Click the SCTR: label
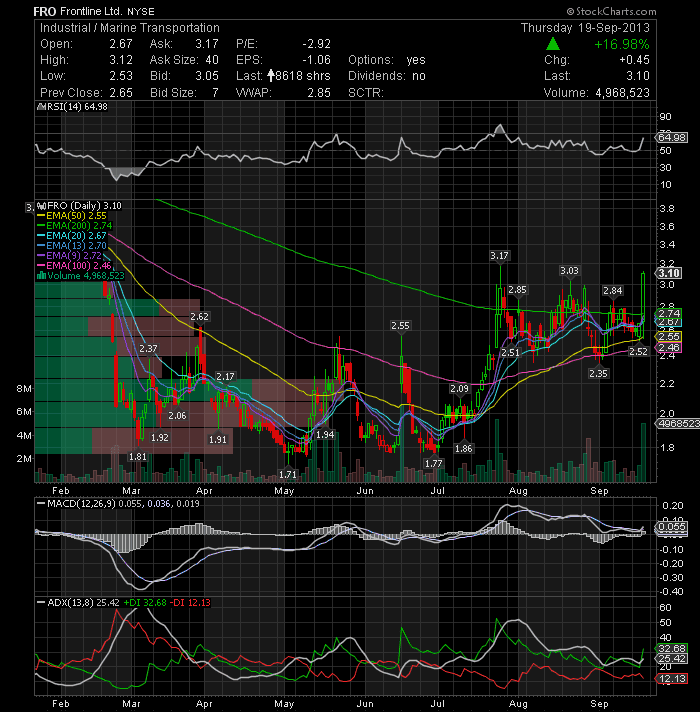Viewport: 700px width, 712px height. 366,93
